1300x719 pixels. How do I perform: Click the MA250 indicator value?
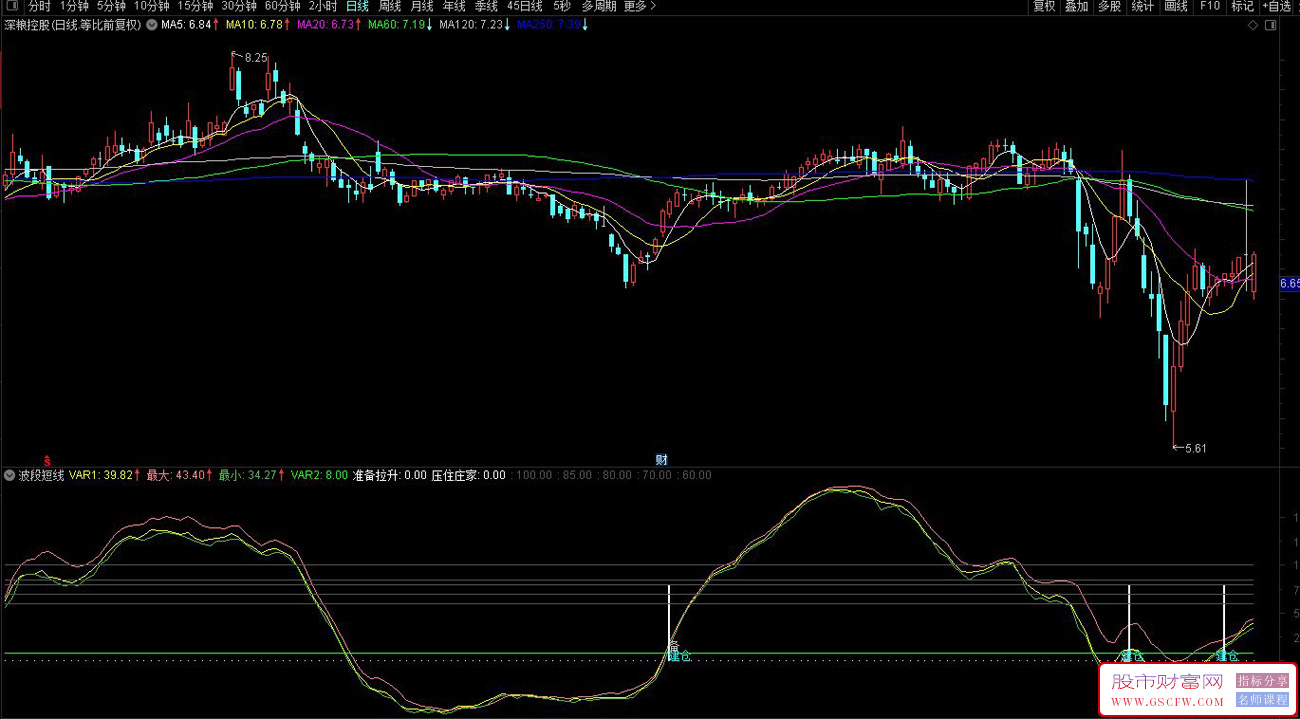coord(549,25)
